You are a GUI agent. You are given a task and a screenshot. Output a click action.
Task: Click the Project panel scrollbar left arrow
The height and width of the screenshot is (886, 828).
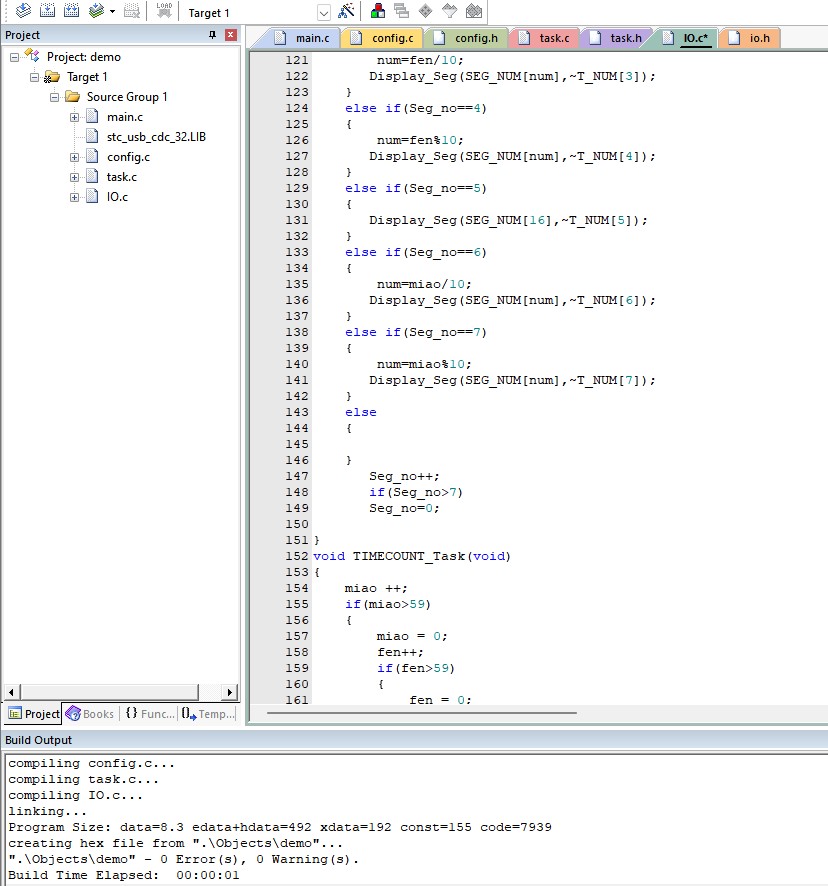tap(11, 692)
